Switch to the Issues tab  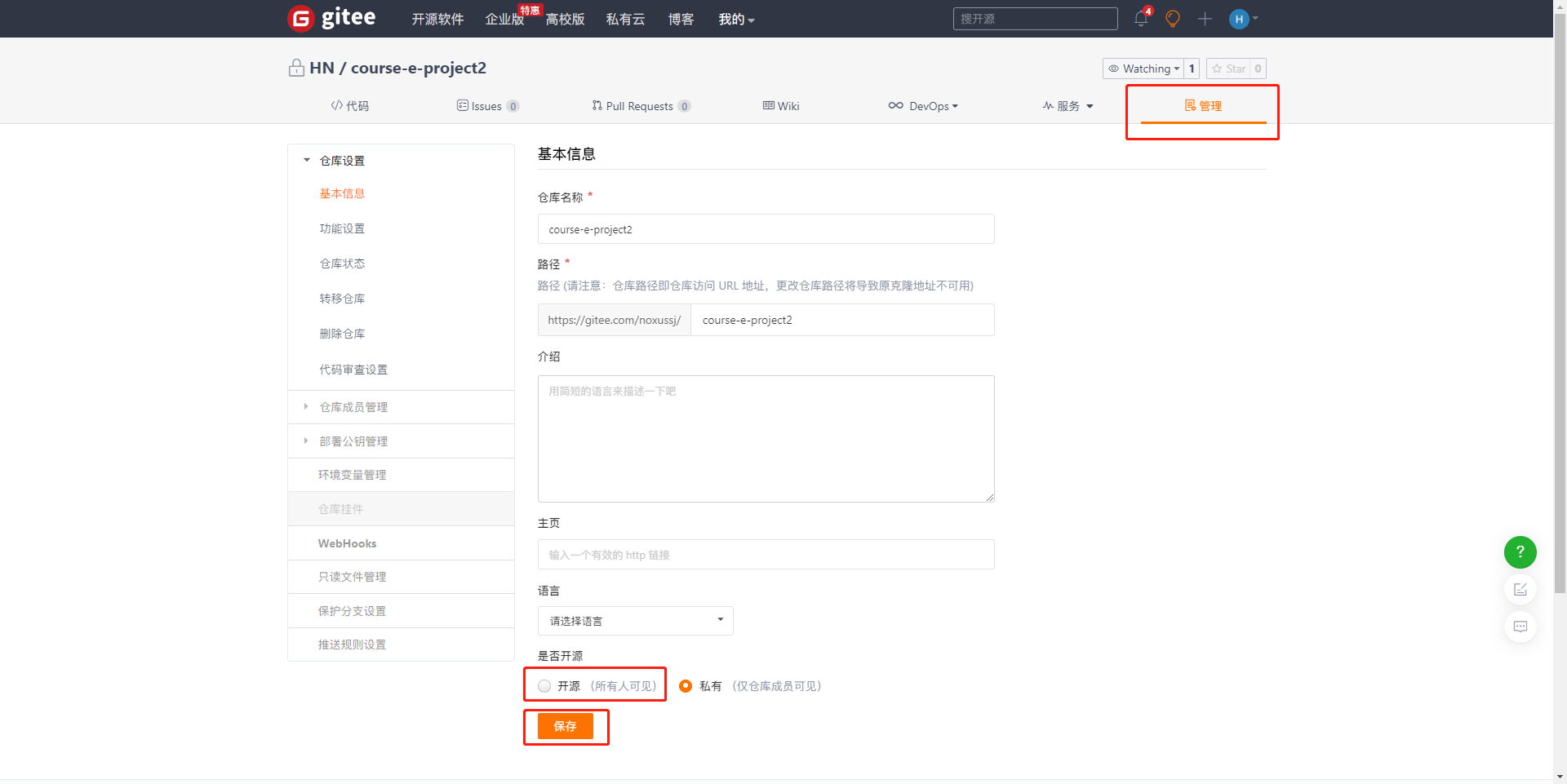point(488,106)
